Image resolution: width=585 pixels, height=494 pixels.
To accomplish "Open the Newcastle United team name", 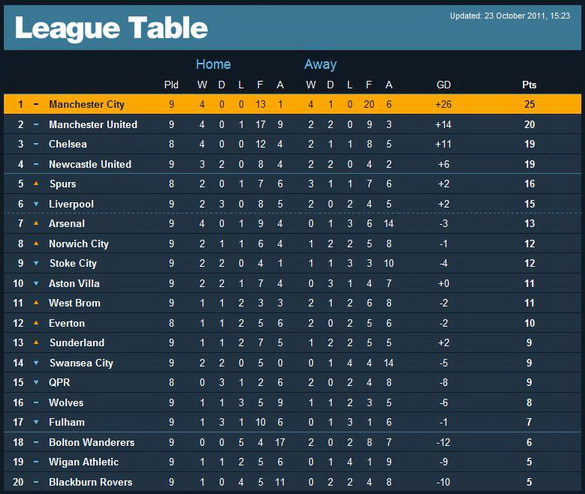I will pos(90,164).
